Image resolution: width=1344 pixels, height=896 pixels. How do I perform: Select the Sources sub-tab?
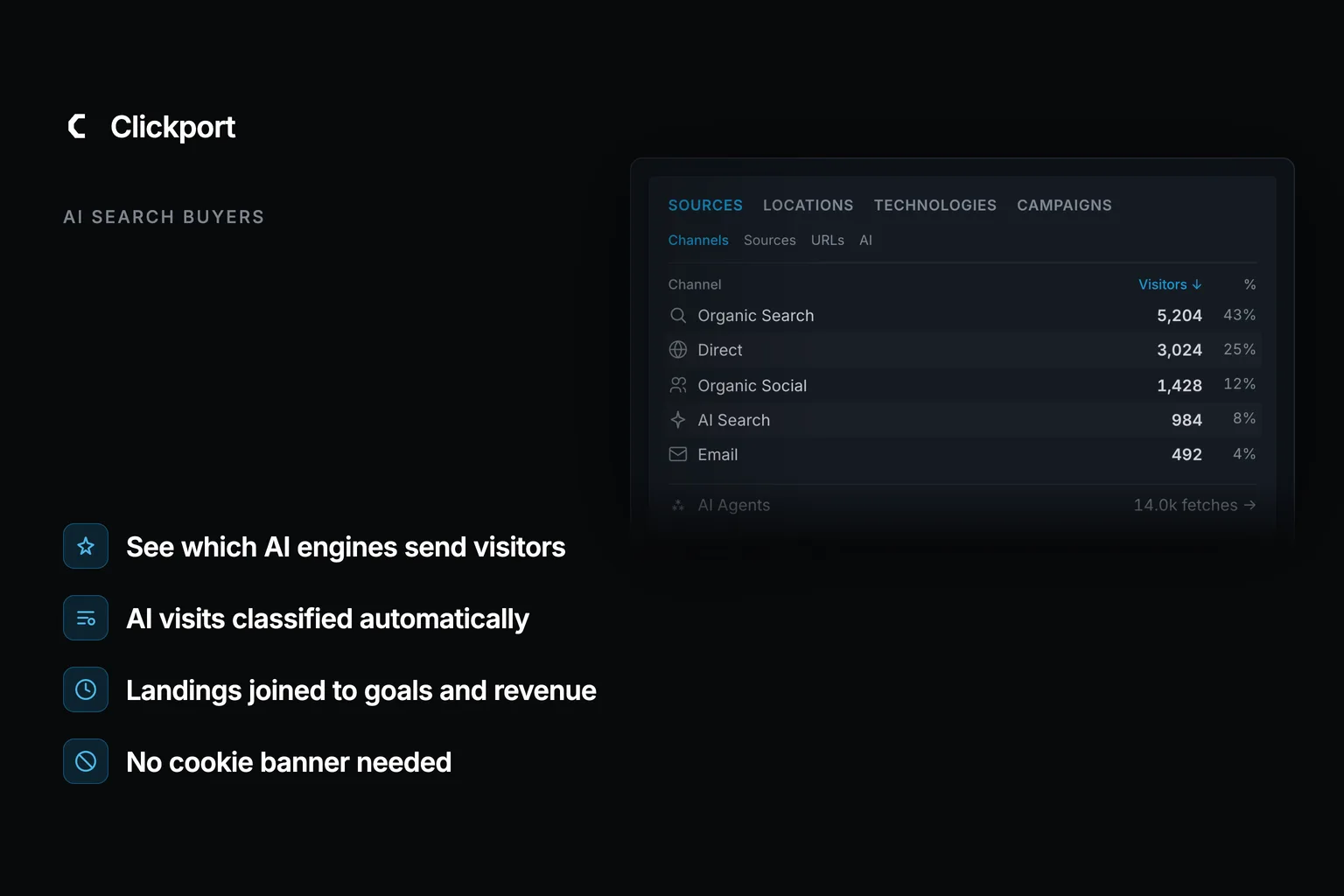coord(770,240)
